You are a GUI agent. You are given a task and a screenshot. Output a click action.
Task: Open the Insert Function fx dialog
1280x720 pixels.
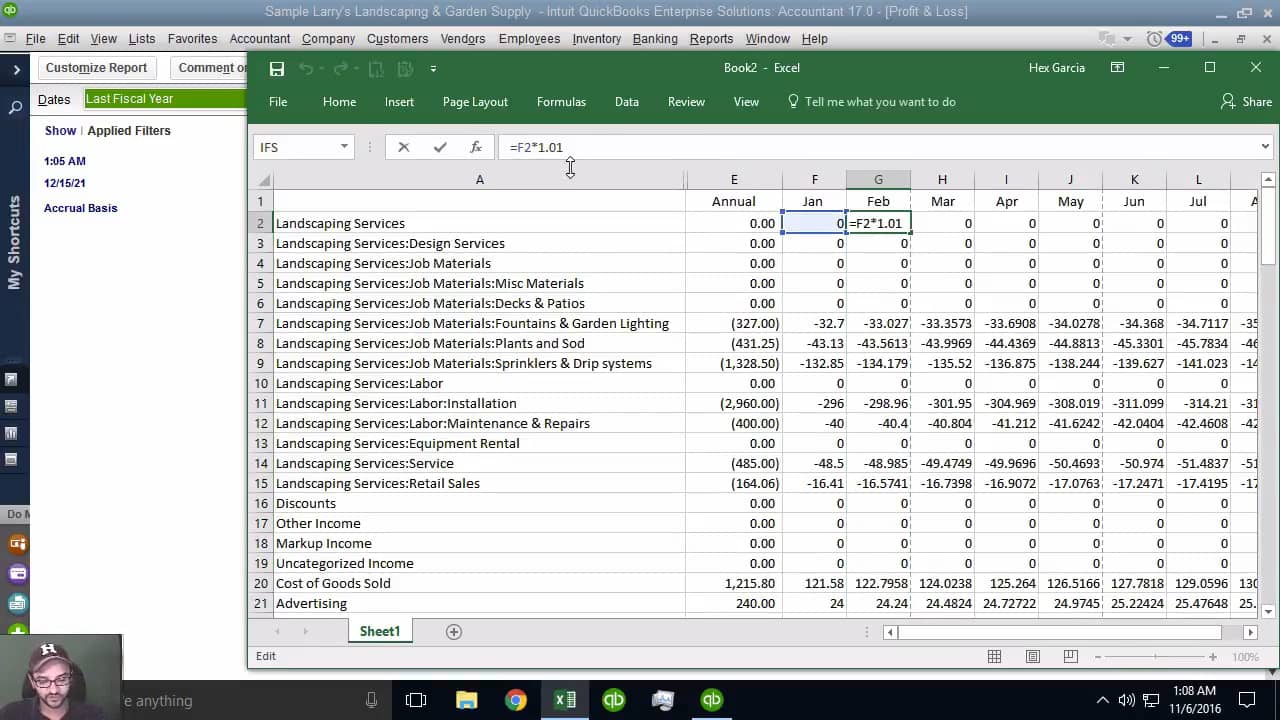pyautogui.click(x=476, y=147)
